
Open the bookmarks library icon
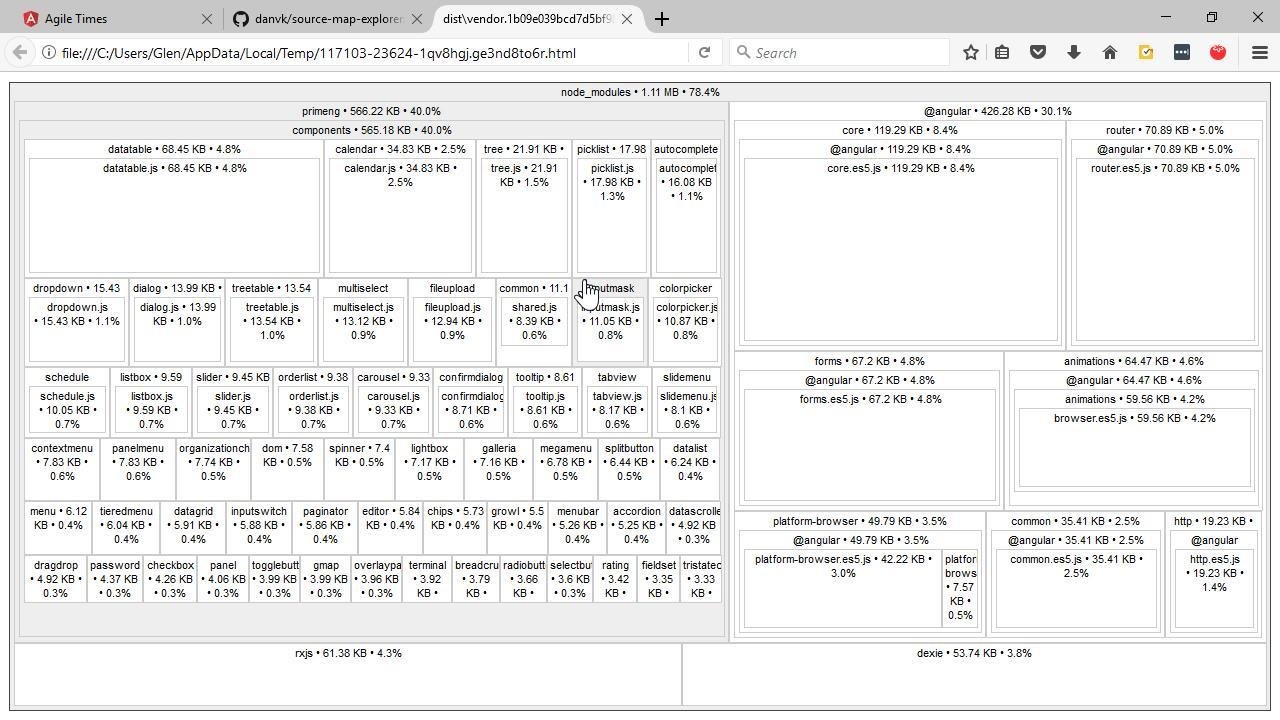[1002, 52]
